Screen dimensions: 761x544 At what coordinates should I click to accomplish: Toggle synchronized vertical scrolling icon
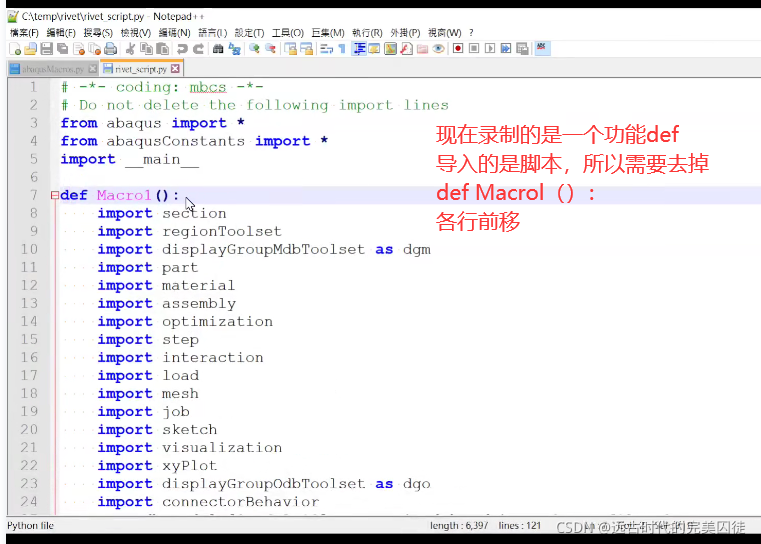pyautogui.click(x=290, y=49)
